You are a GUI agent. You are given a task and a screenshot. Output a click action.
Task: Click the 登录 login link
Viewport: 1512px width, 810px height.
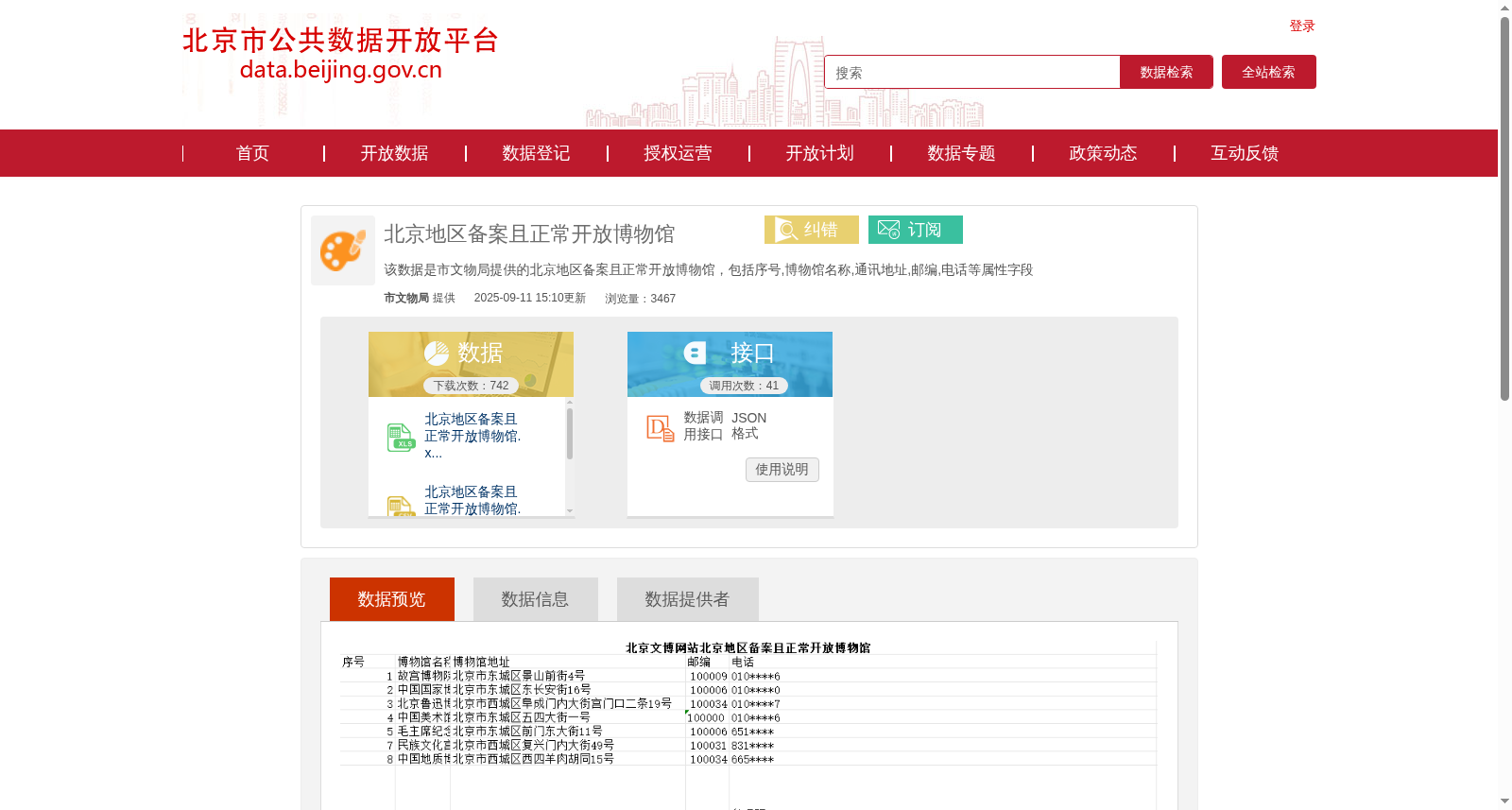coord(1302,26)
